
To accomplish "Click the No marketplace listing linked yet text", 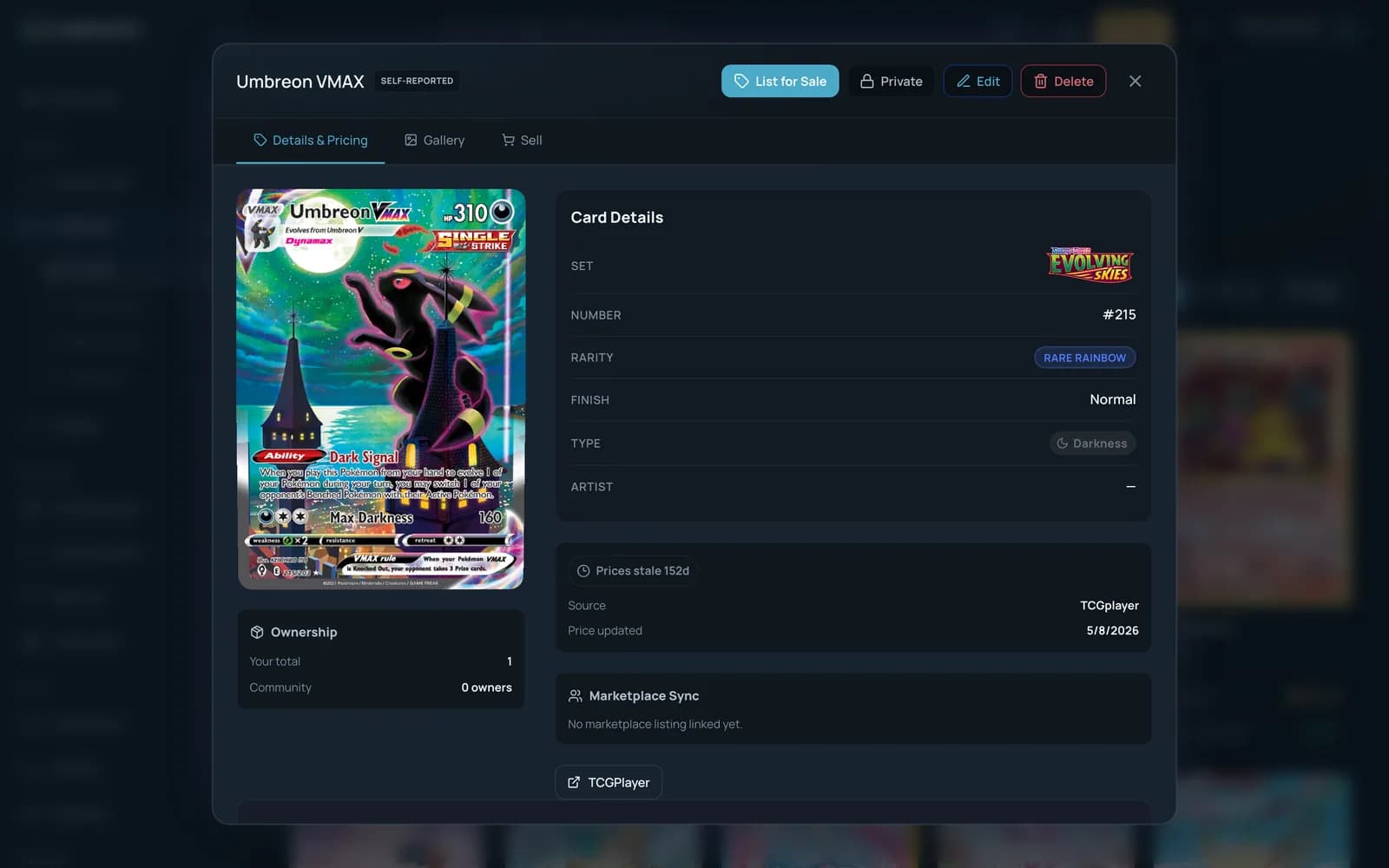I will (x=655, y=724).
